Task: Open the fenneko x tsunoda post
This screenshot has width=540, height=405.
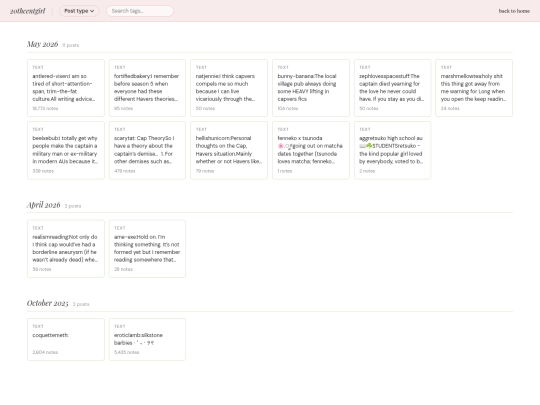Action: coord(311,150)
